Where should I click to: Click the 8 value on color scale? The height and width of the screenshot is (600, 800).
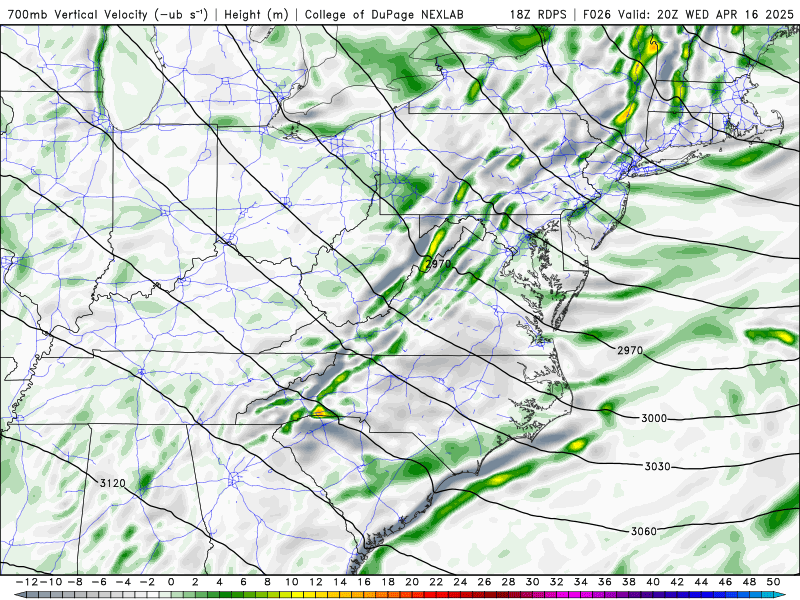click(x=267, y=582)
